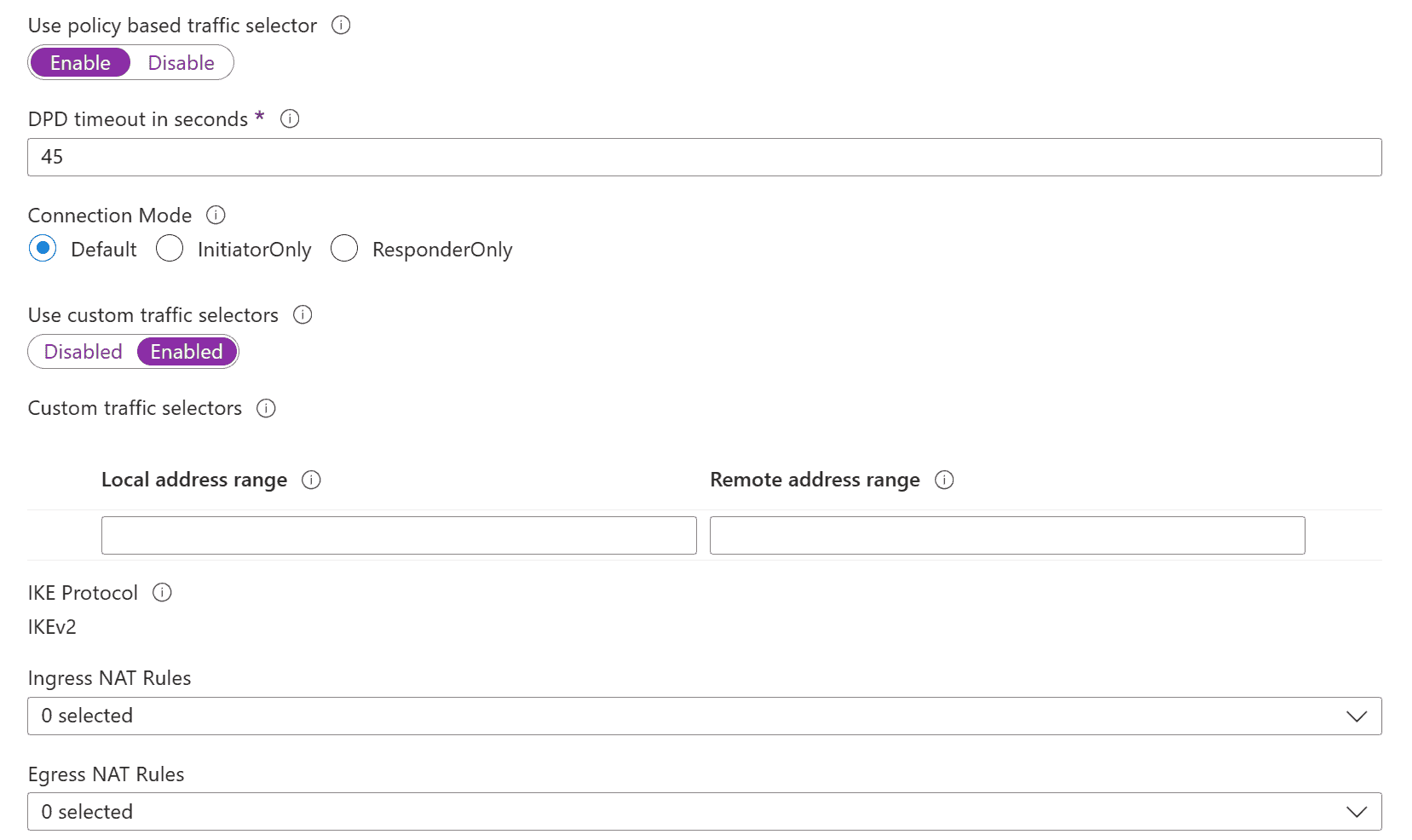Click the Local address range text box
The image size is (1412, 840).
point(398,535)
